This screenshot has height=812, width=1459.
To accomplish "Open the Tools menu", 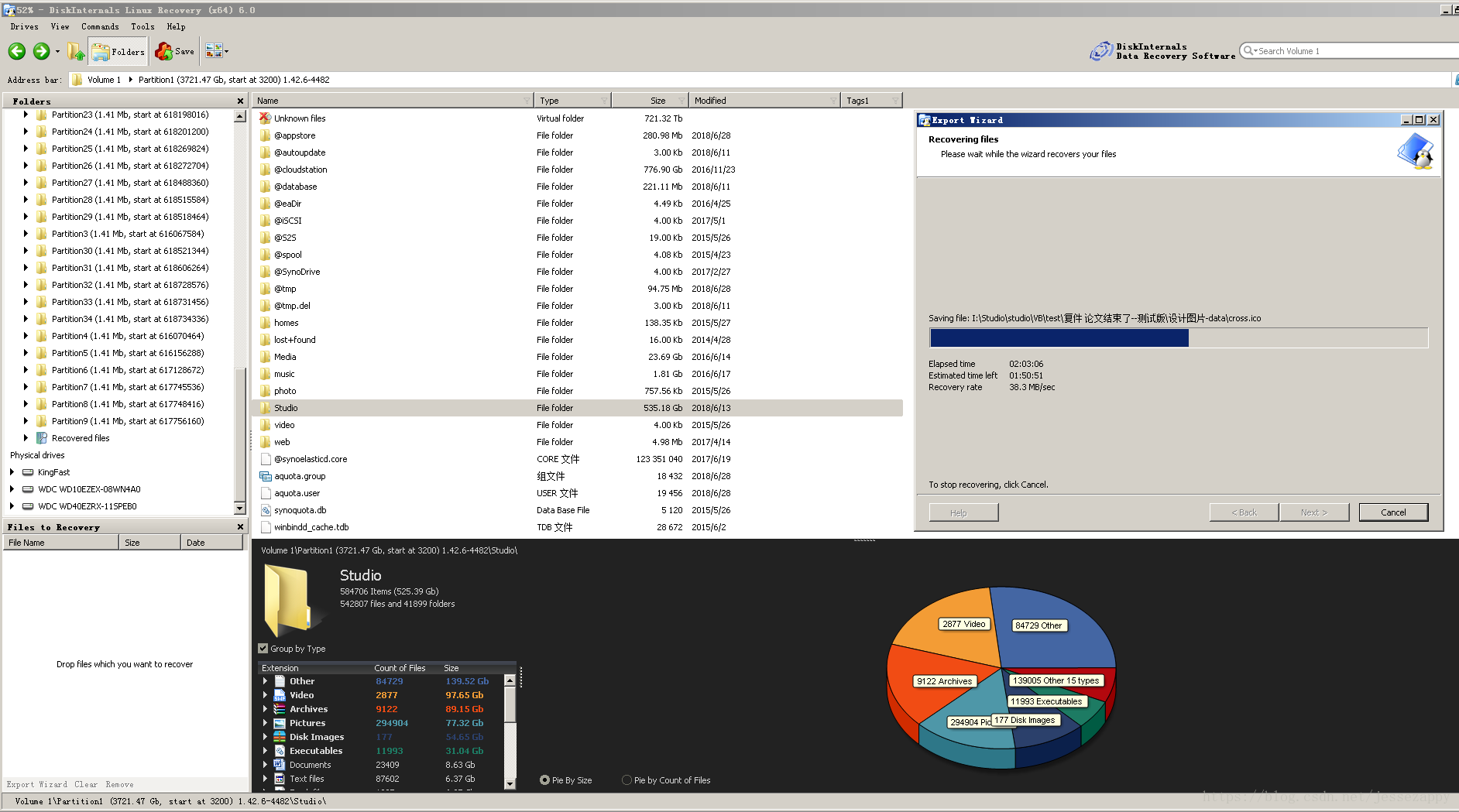I will pos(142,26).
